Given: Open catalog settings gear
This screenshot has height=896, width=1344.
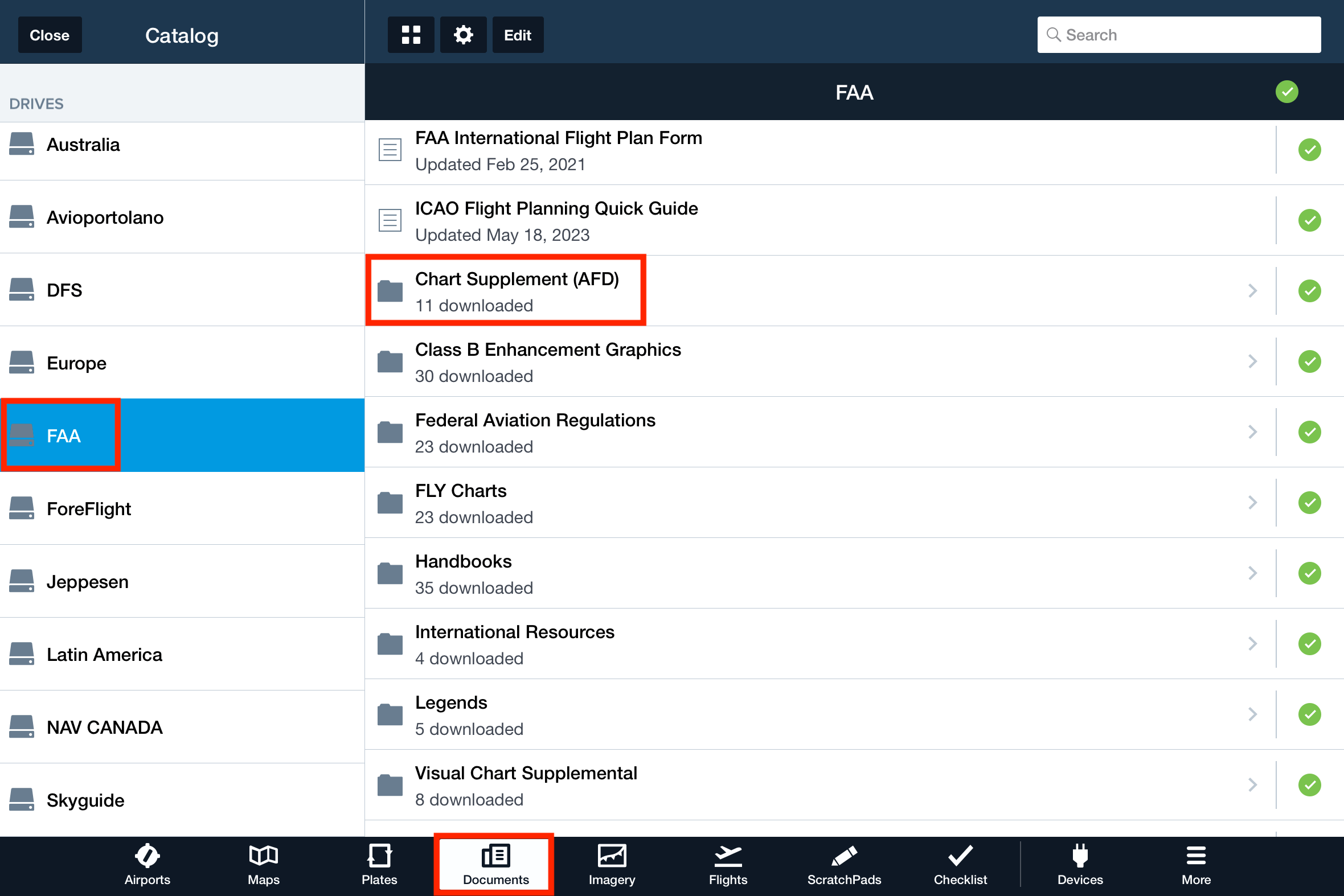Looking at the screenshot, I should point(463,35).
